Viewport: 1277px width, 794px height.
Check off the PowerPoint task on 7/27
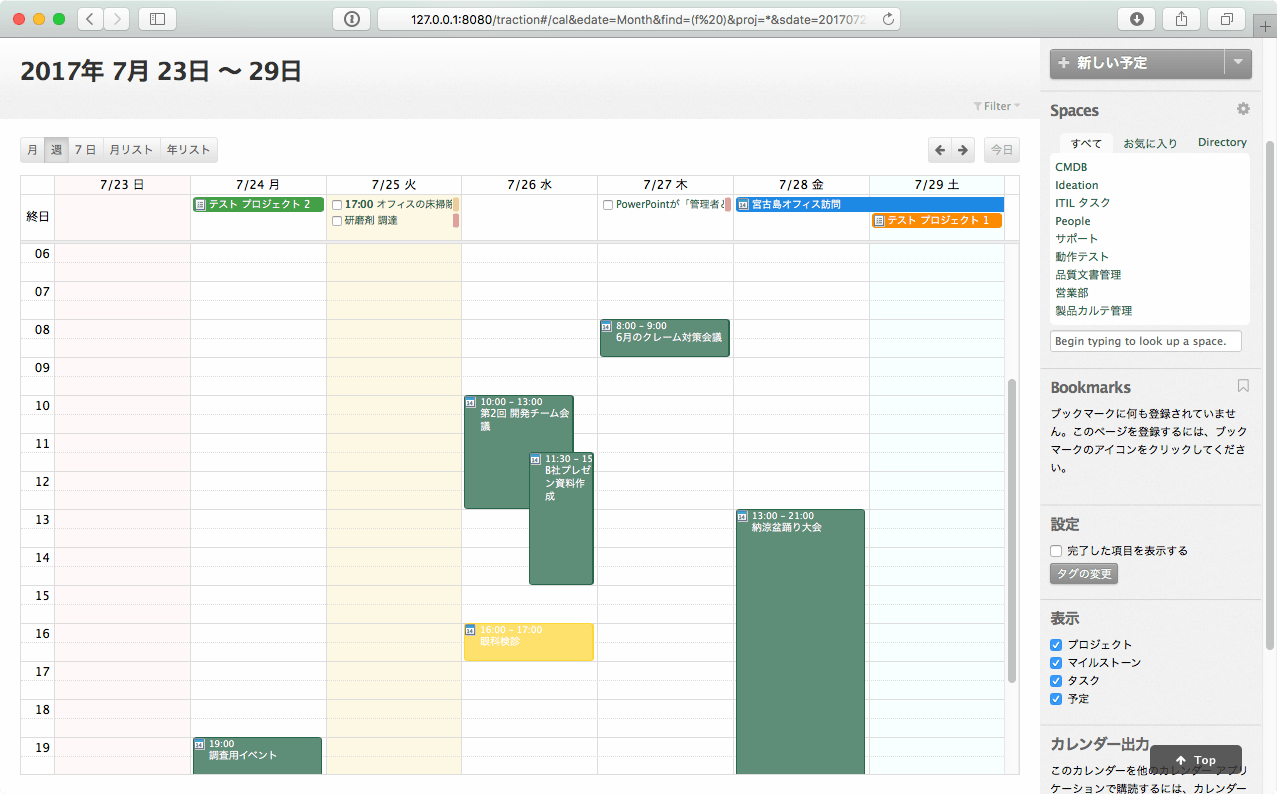tap(608, 205)
